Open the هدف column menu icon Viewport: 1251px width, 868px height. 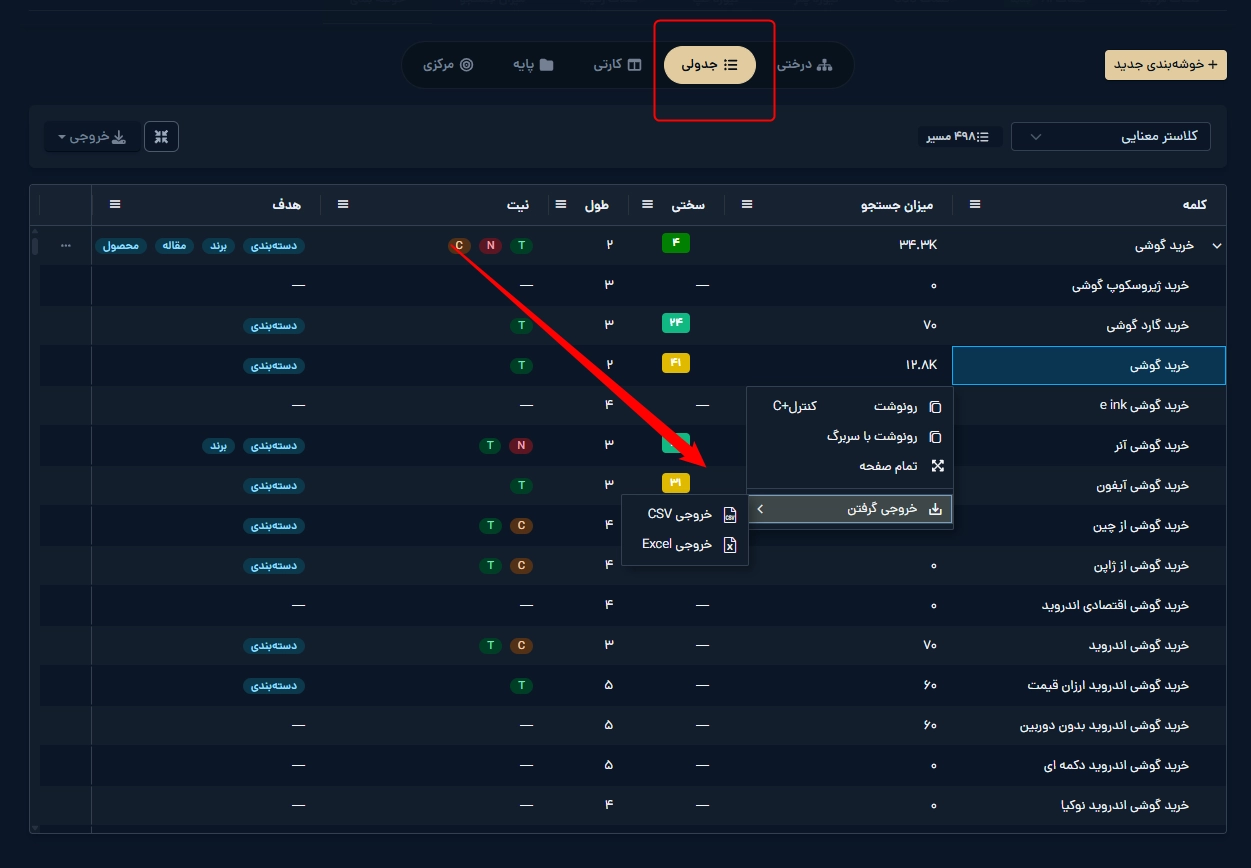pos(115,205)
